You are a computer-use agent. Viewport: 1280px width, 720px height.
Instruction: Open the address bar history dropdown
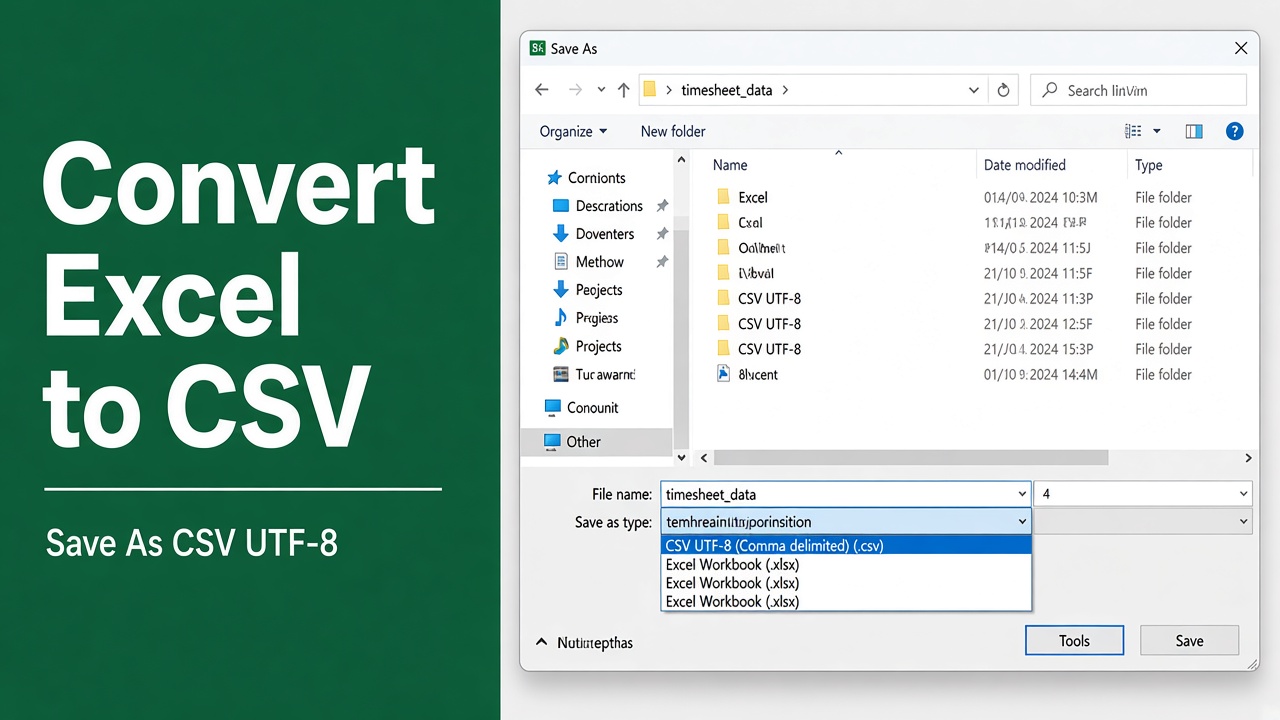point(974,90)
